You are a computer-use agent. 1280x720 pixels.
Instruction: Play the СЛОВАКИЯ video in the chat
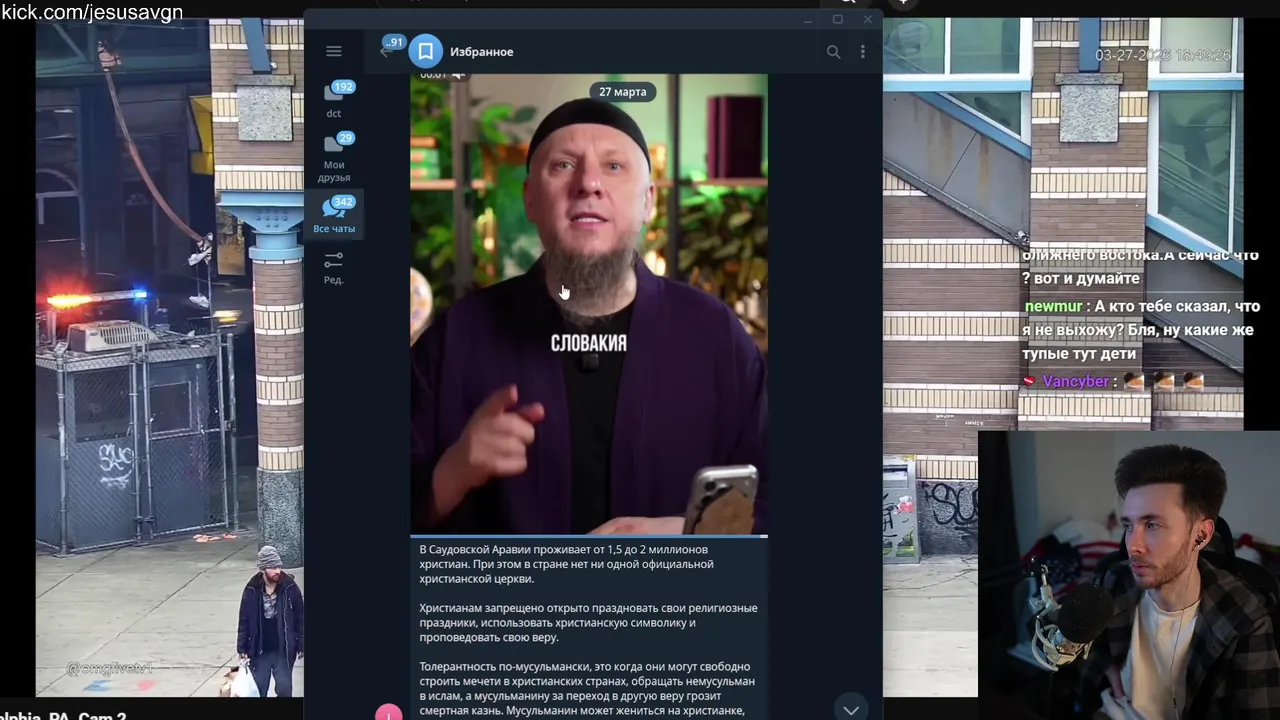coord(589,305)
